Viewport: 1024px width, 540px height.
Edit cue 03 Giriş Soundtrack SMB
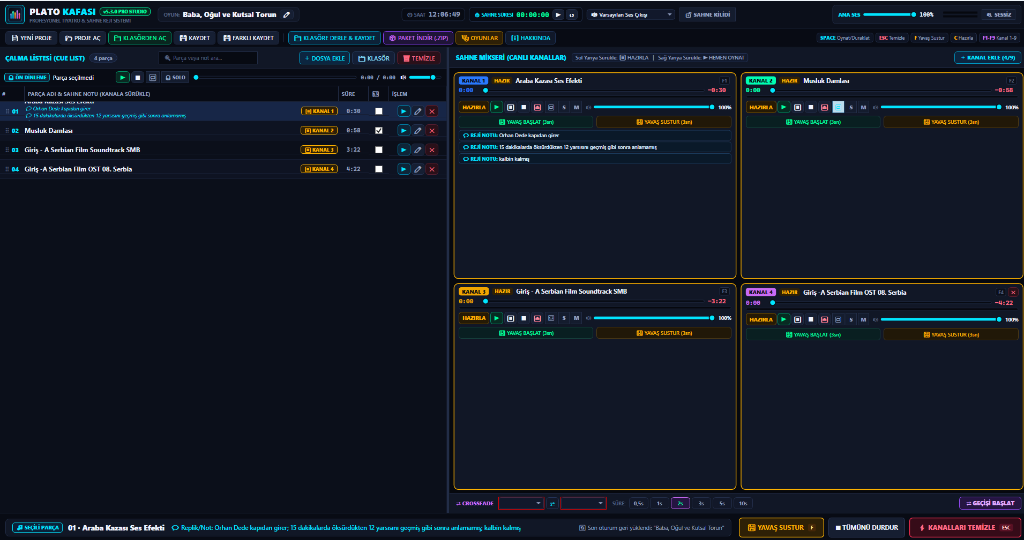[x=417, y=150]
